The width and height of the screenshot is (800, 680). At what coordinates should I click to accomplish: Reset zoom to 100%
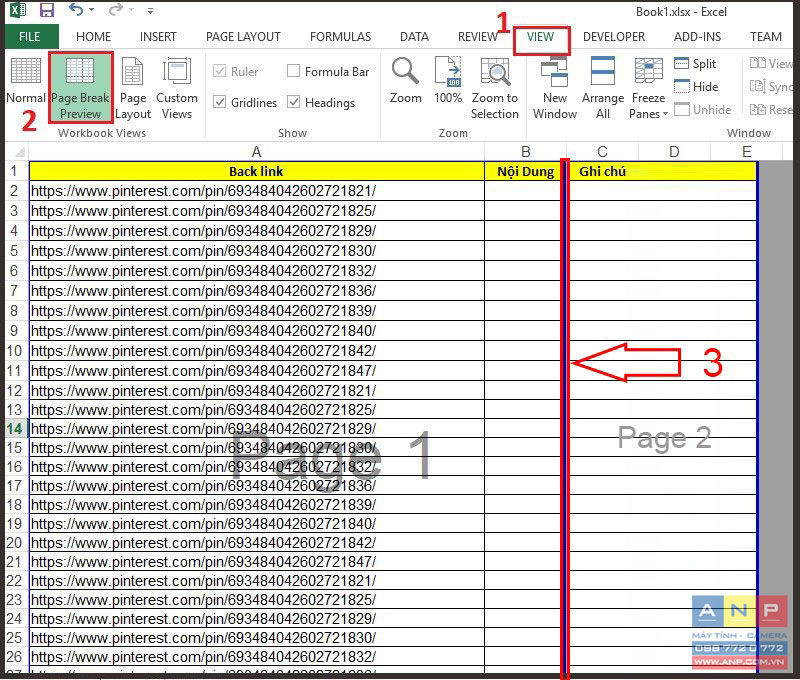point(448,81)
